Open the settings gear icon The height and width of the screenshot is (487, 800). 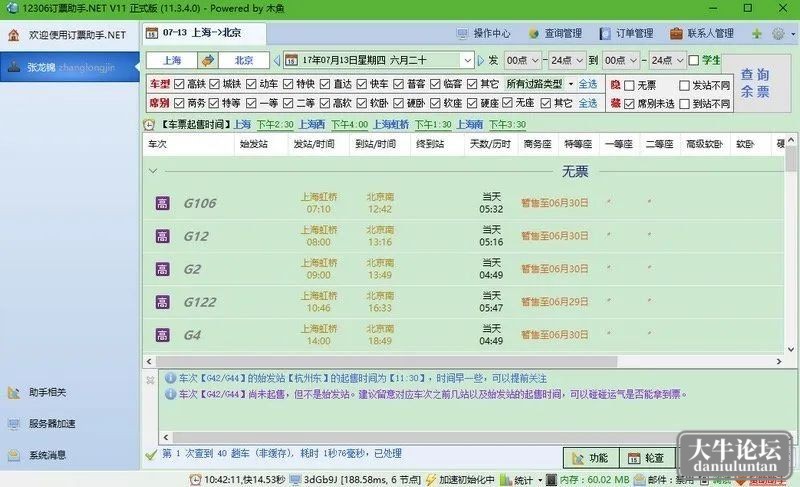click(778, 34)
